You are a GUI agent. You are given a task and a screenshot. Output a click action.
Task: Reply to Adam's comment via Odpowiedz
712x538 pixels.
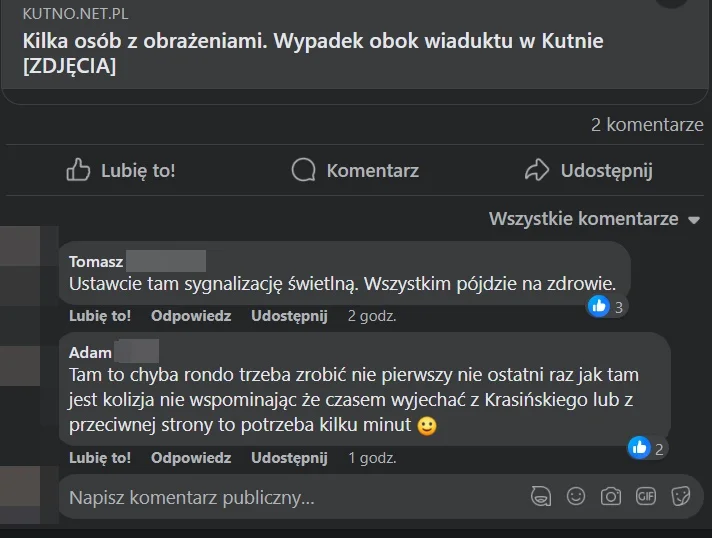(191, 458)
